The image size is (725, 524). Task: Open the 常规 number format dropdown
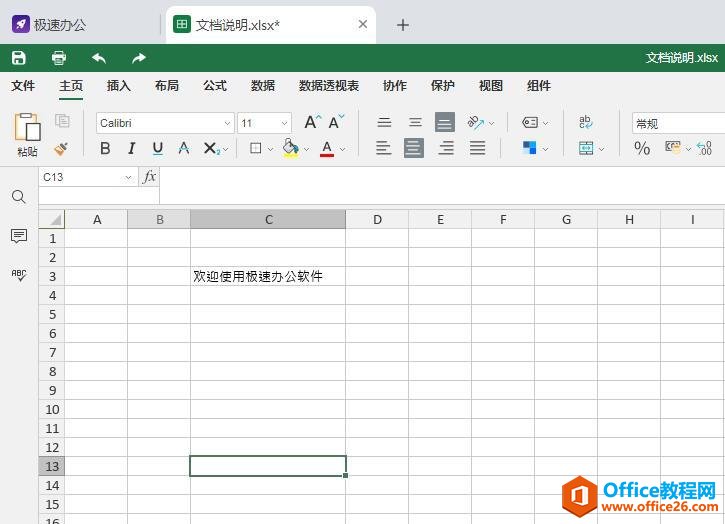[x=678, y=123]
